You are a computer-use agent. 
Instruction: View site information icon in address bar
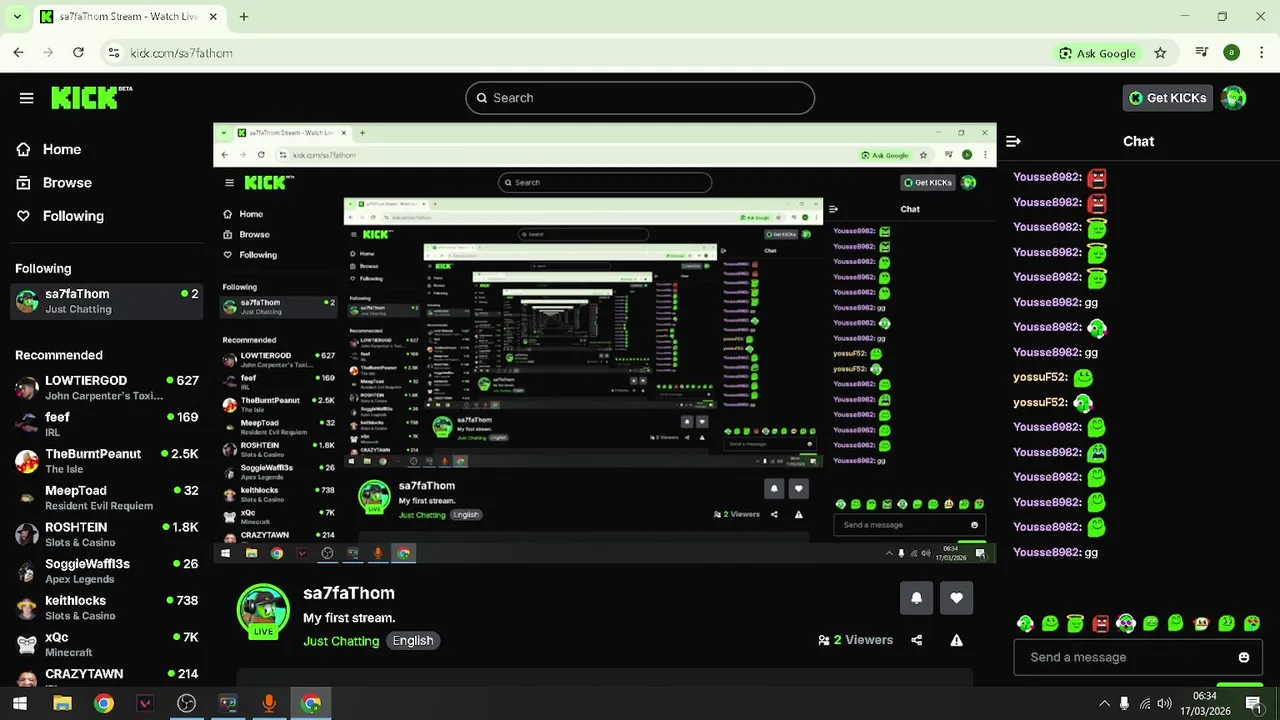(x=113, y=53)
